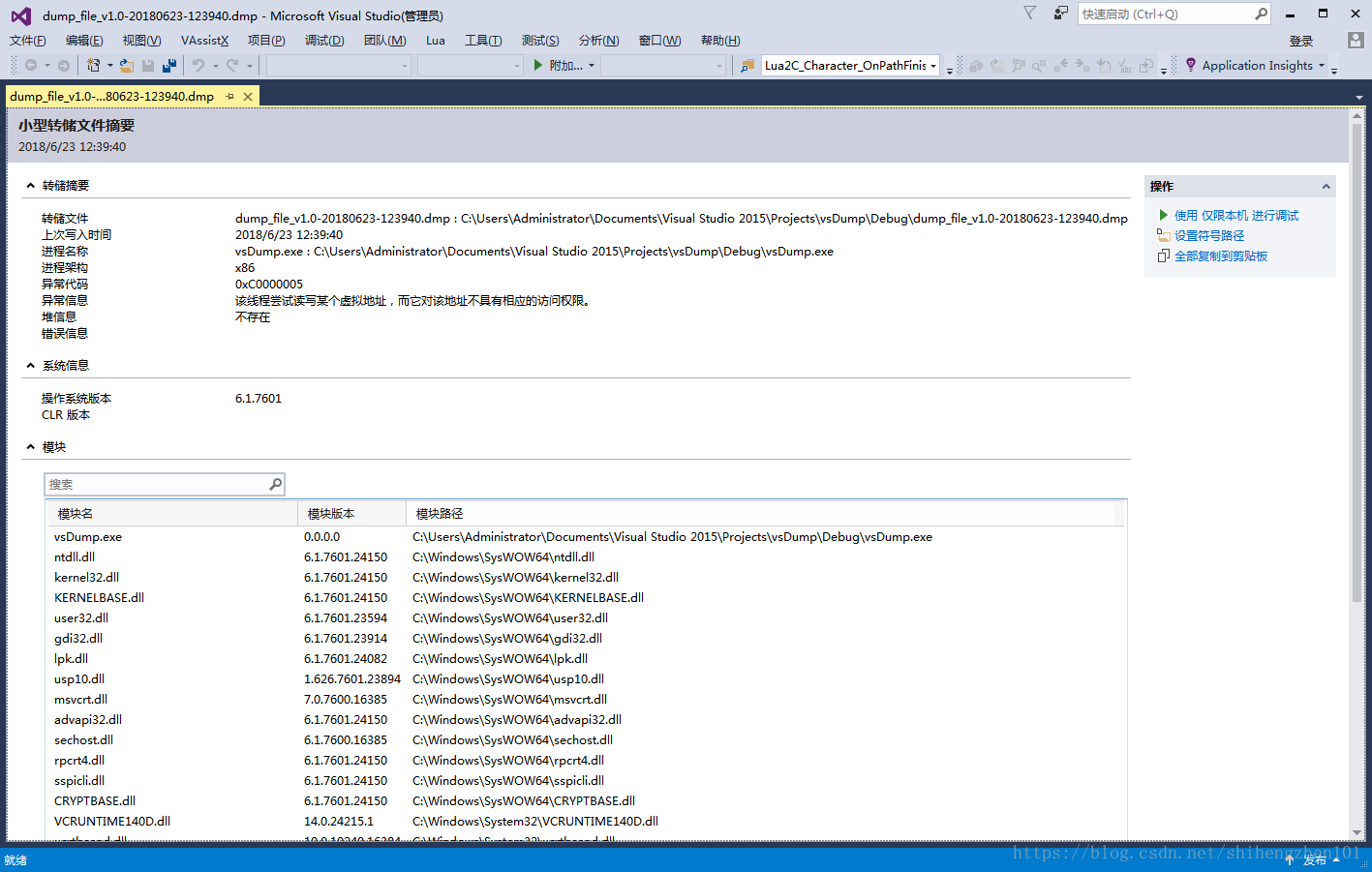Select the VCRUNTIME140D.dll module row

(586, 822)
